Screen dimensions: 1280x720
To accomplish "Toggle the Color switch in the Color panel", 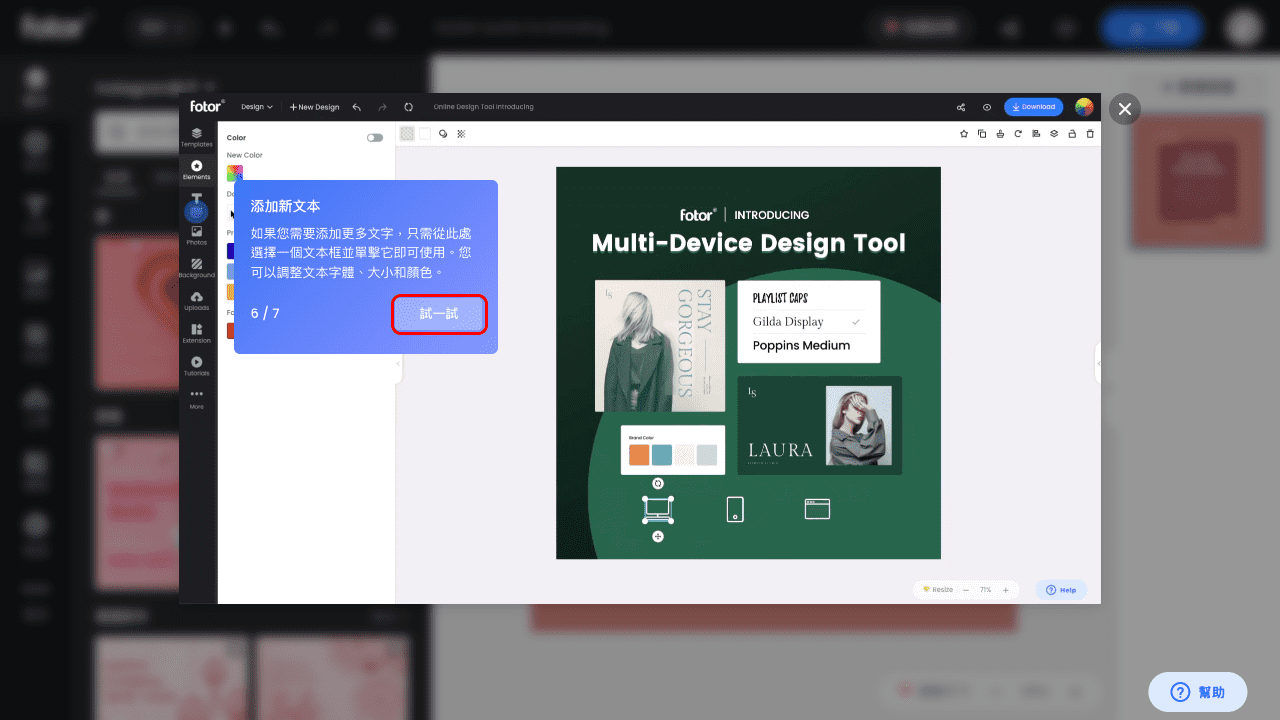I will 376,137.
